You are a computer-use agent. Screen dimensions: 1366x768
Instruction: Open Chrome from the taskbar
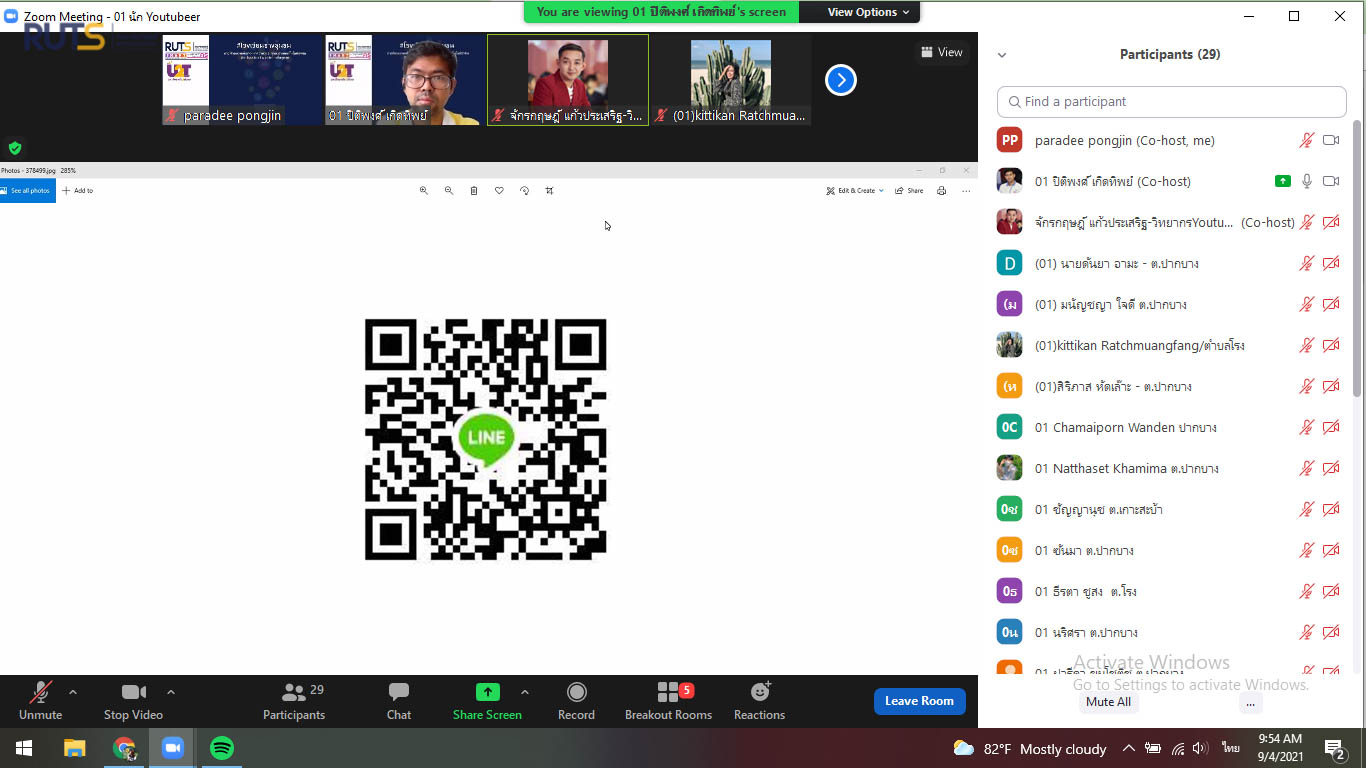click(x=124, y=748)
